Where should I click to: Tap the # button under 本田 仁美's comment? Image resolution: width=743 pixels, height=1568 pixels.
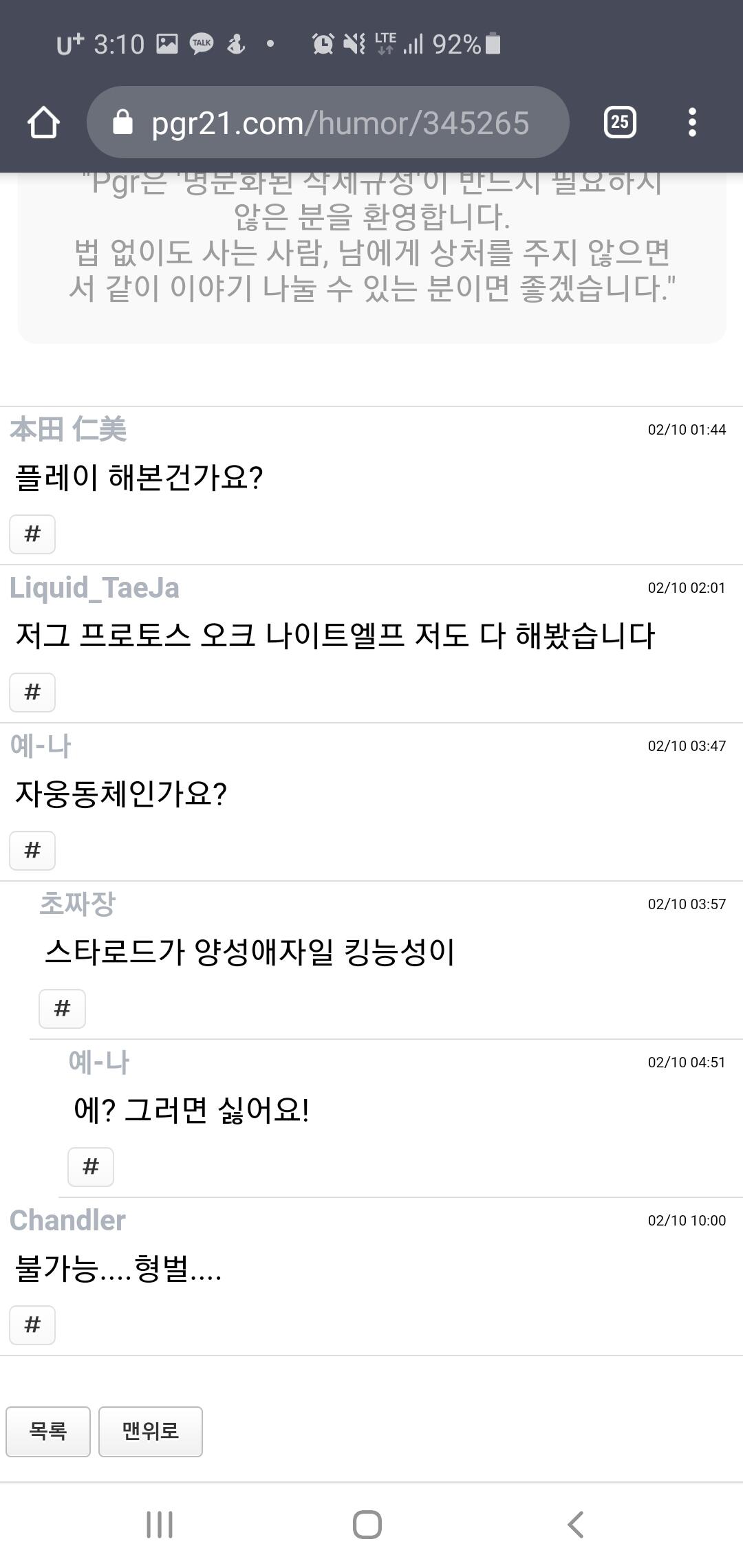coord(32,534)
